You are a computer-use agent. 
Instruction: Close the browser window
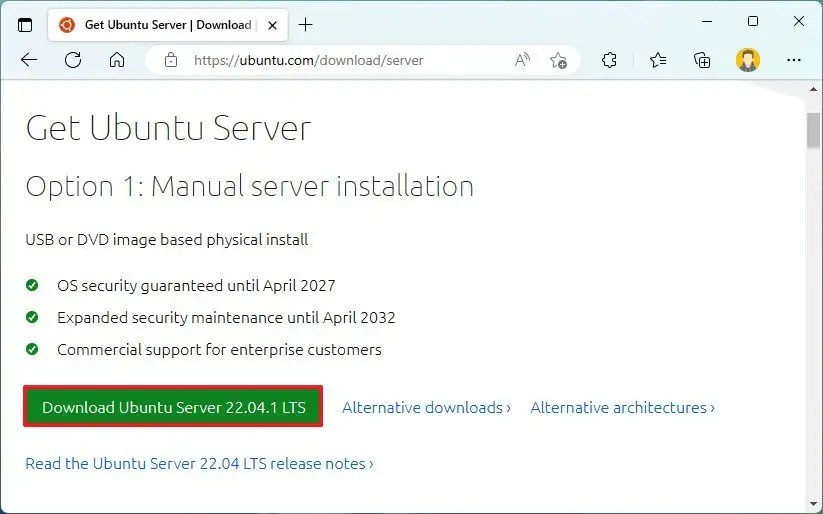[799, 22]
